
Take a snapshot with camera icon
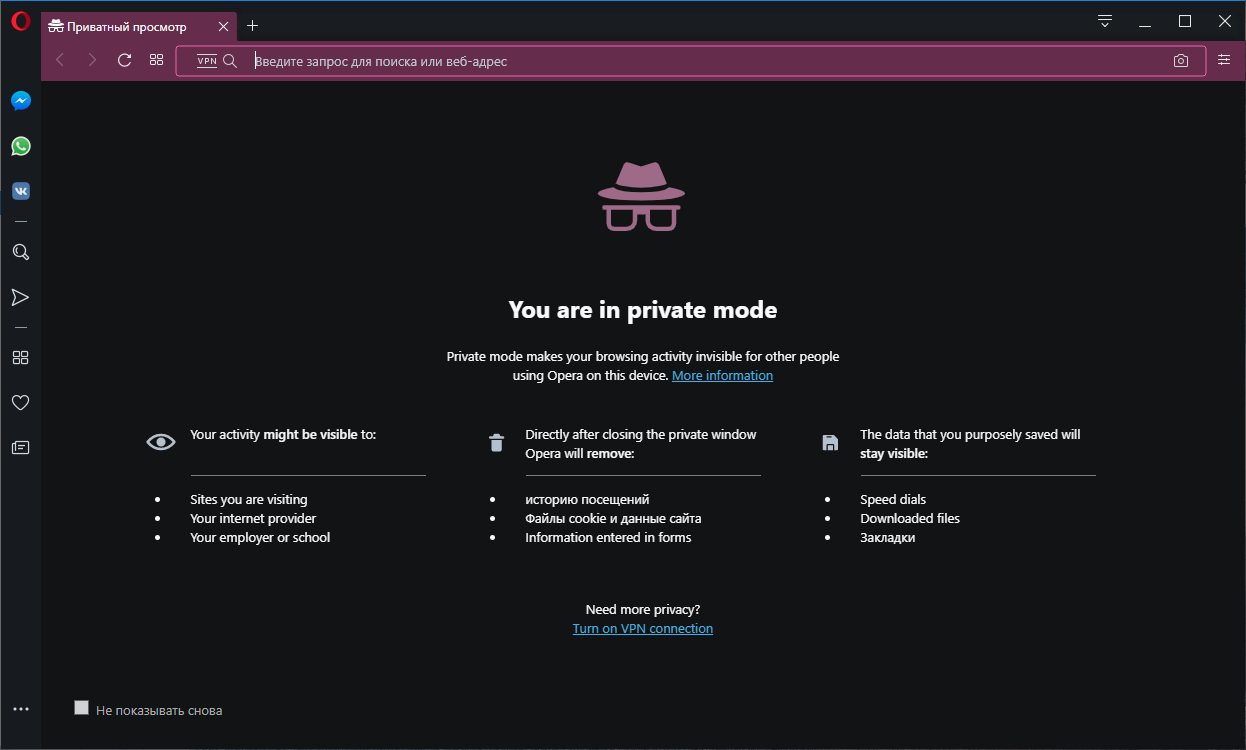[x=1181, y=61]
